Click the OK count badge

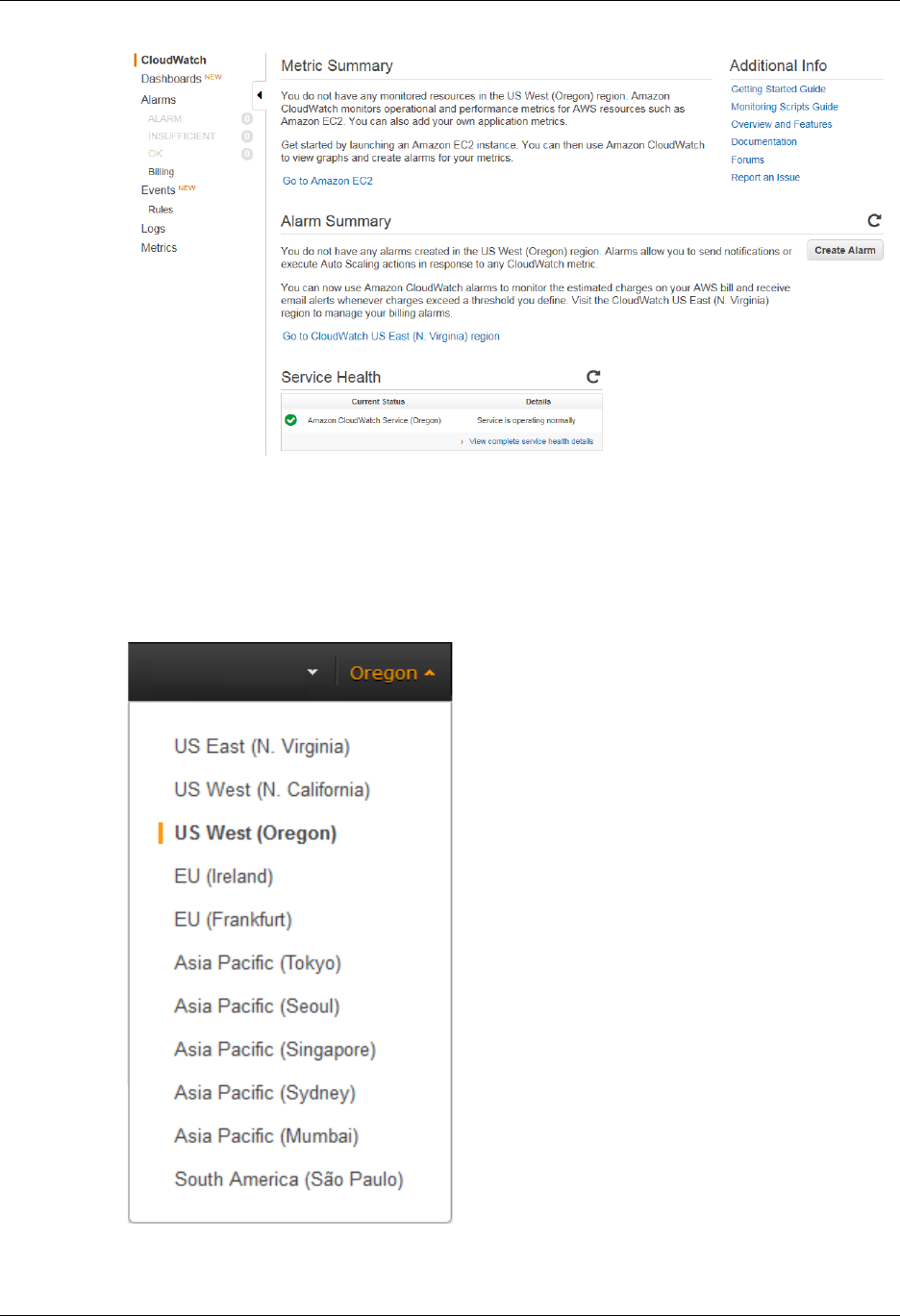point(247,154)
